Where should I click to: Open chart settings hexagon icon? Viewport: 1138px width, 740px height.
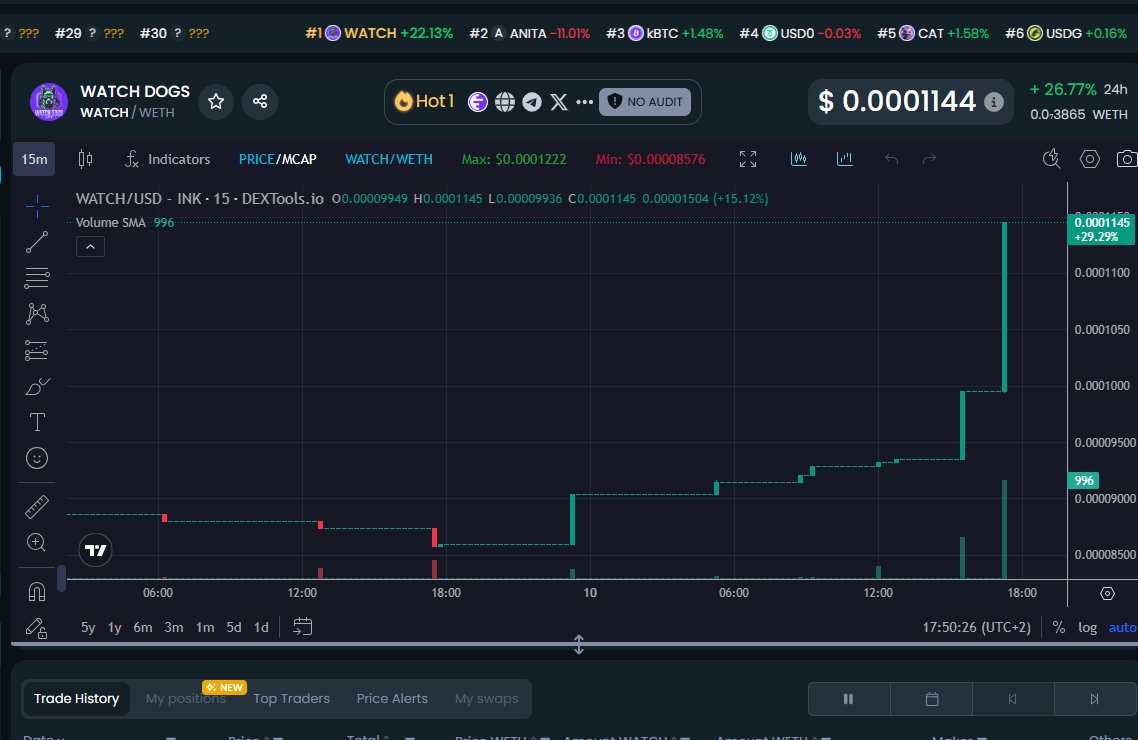point(1089,159)
